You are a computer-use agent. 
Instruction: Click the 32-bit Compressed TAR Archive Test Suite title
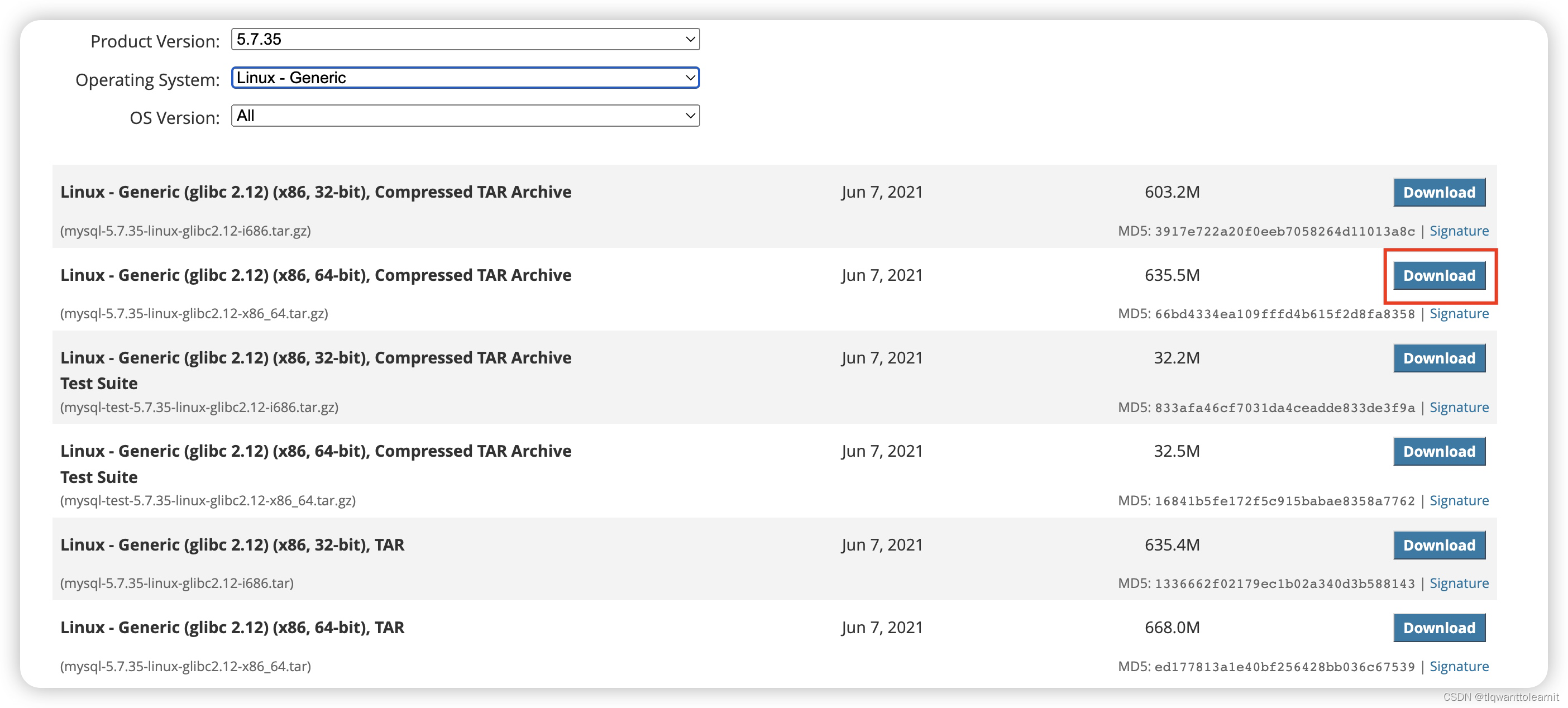(x=316, y=371)
